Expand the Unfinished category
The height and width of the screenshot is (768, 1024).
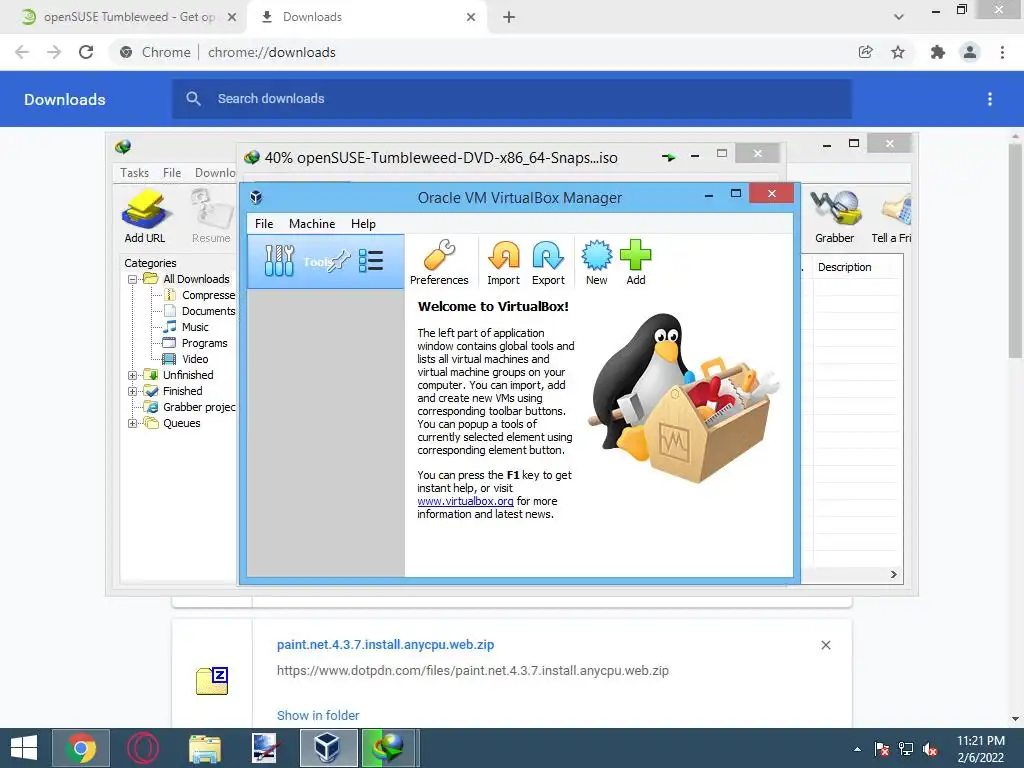[x=133, y=376]
